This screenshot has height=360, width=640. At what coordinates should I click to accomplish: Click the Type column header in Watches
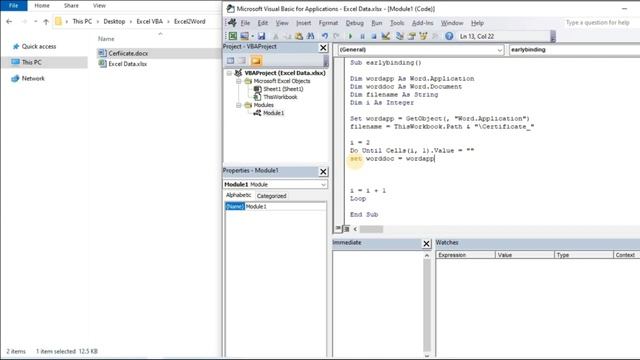pyautogui.click(x=584, y=255)
